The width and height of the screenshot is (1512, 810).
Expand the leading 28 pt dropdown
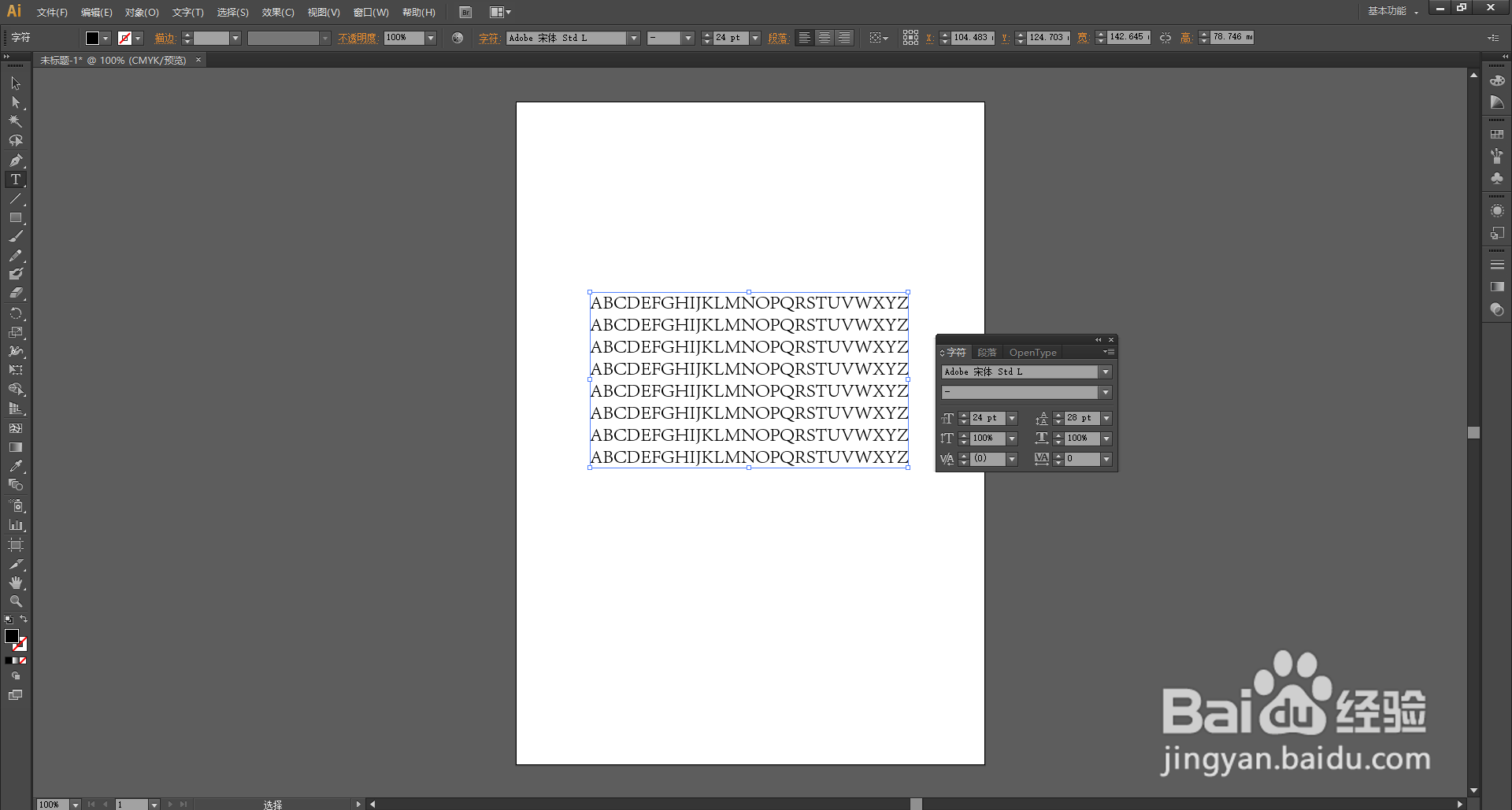[x=1106, y=418]
